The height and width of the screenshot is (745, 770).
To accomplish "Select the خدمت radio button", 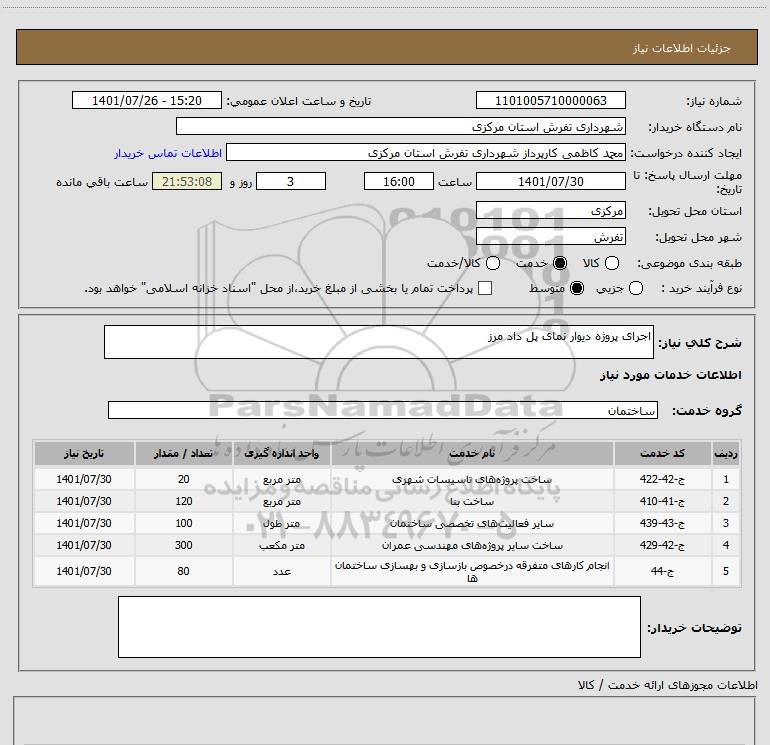I will [x=559, y=263].
